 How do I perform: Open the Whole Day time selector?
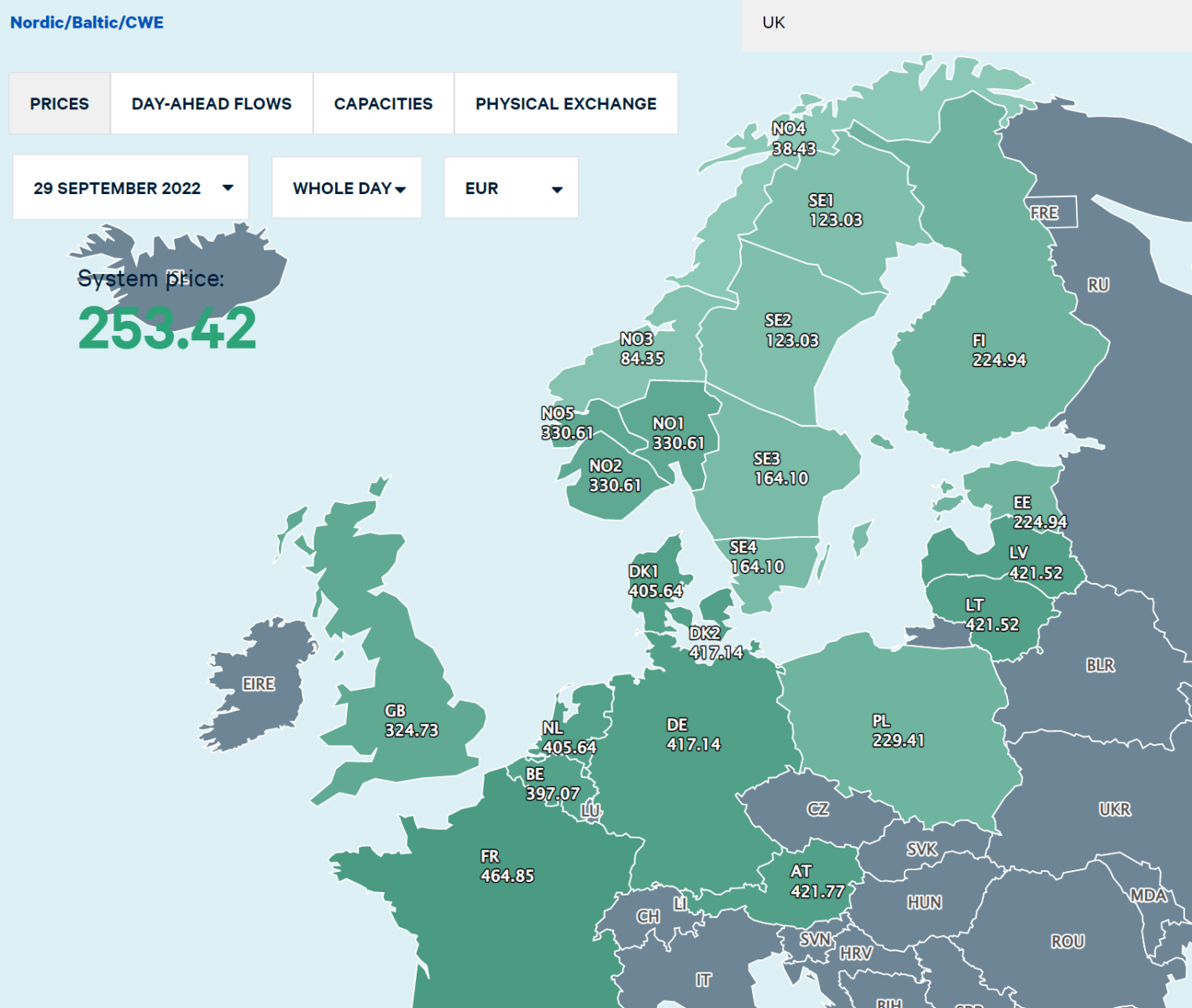[347, 188]
